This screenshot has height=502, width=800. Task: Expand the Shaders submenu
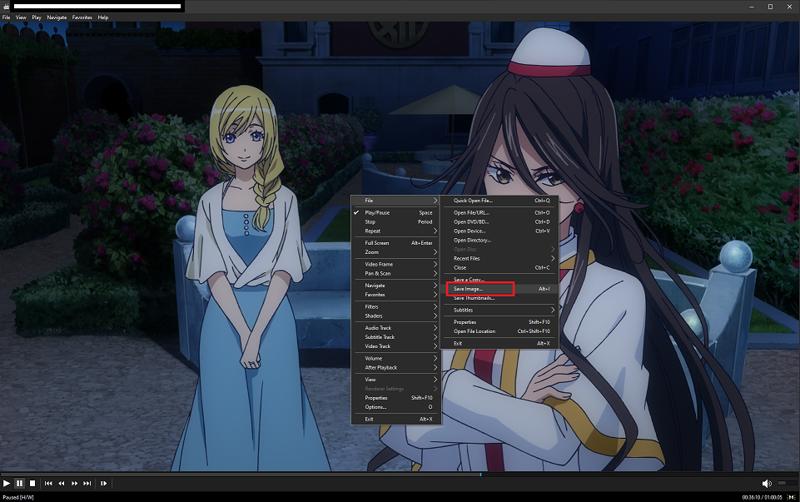coord(396,316)
